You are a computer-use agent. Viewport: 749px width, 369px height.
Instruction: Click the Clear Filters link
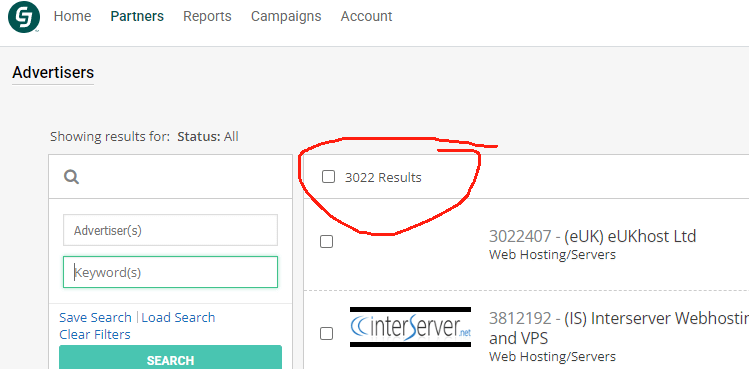[x=95, y=335]
